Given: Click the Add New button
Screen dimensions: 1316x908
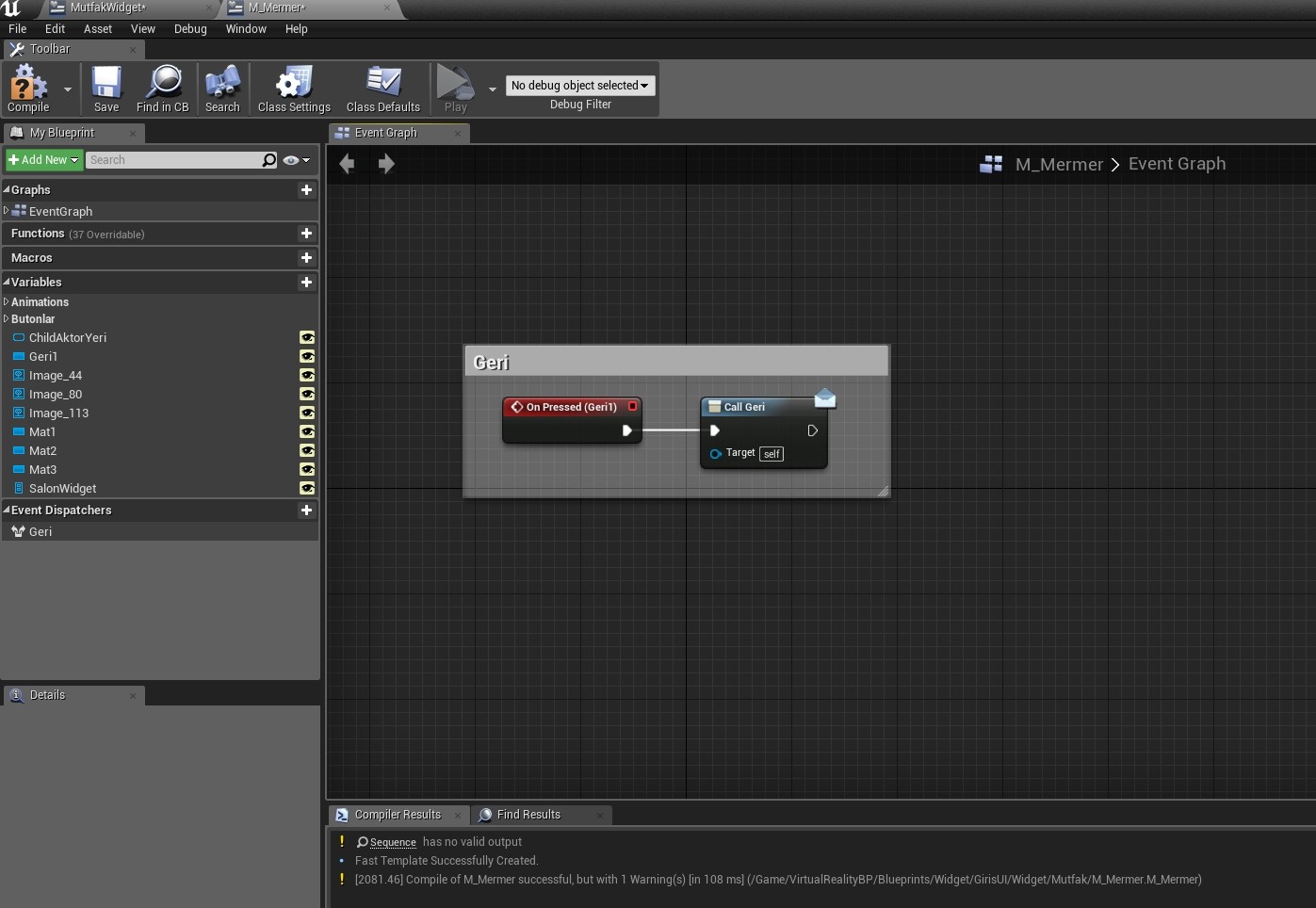Looking at the screenshot, I should point(44,160).
